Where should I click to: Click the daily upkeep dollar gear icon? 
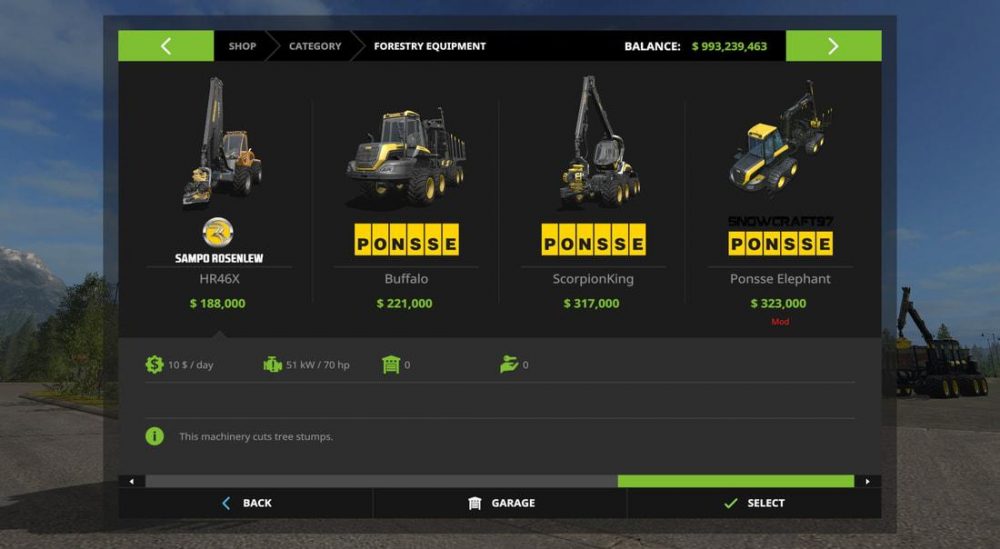(x=154, y=365)
